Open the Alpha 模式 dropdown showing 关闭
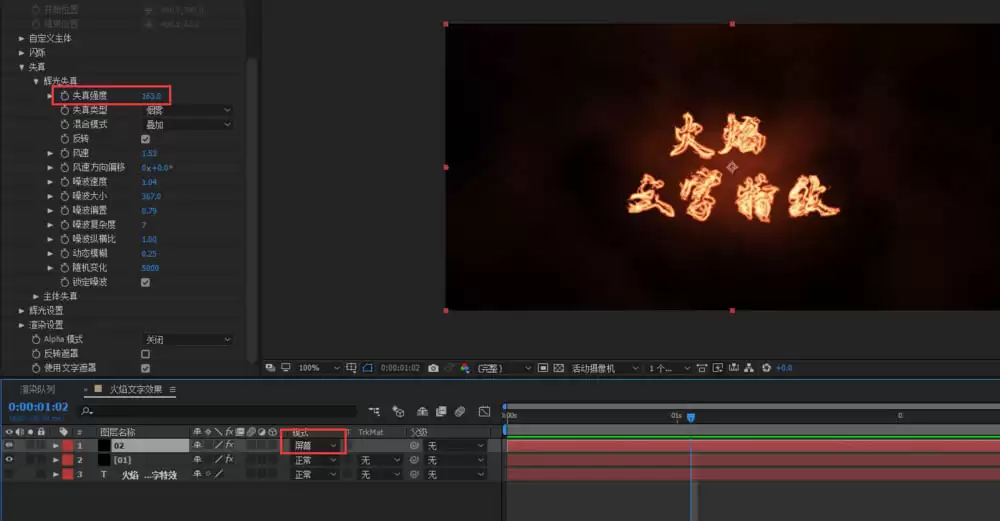The image size is (1000, 521). coord(188,340)
